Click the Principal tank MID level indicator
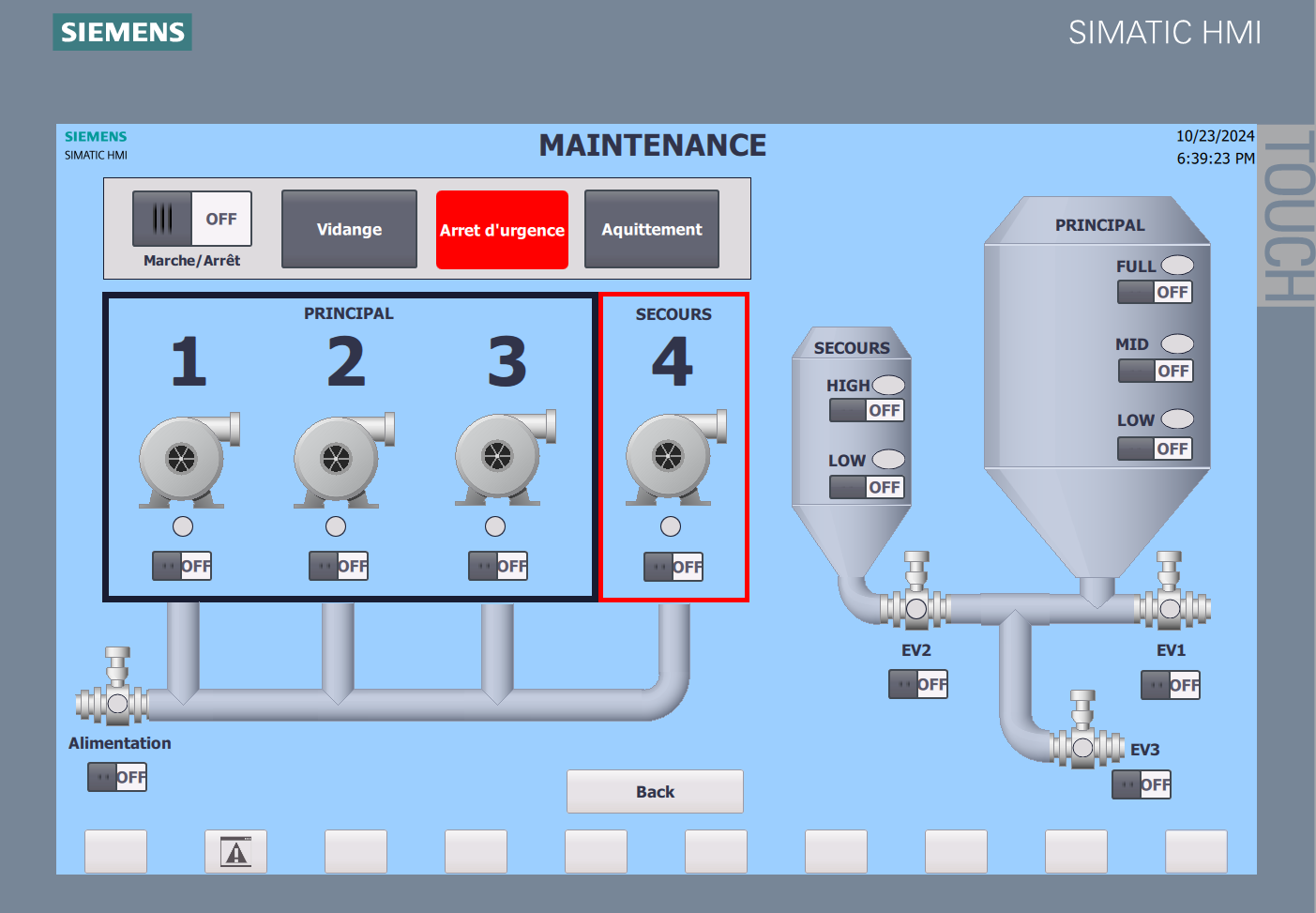The height and width of the screenshot is (913, 1316). click(1177, 343)
